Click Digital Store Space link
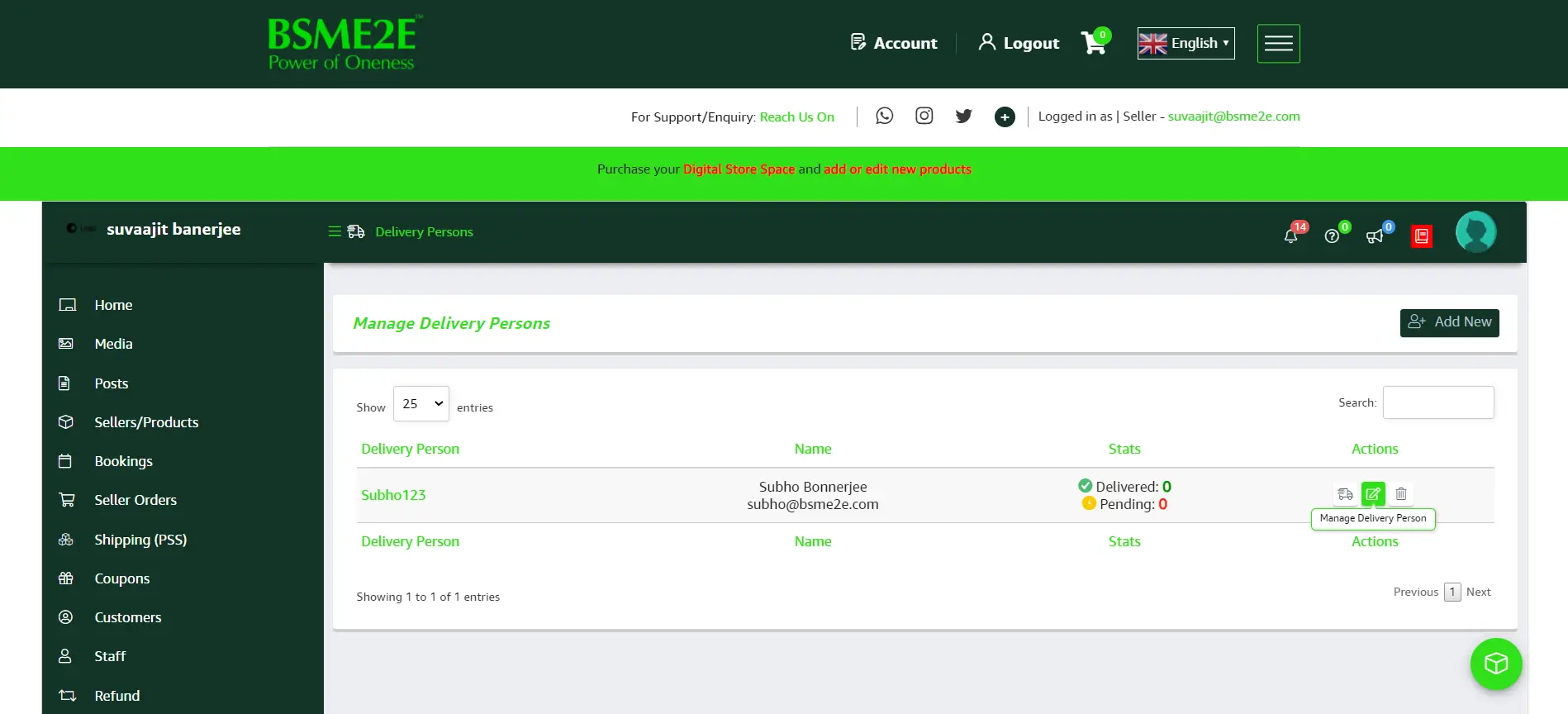 [739, 169]
